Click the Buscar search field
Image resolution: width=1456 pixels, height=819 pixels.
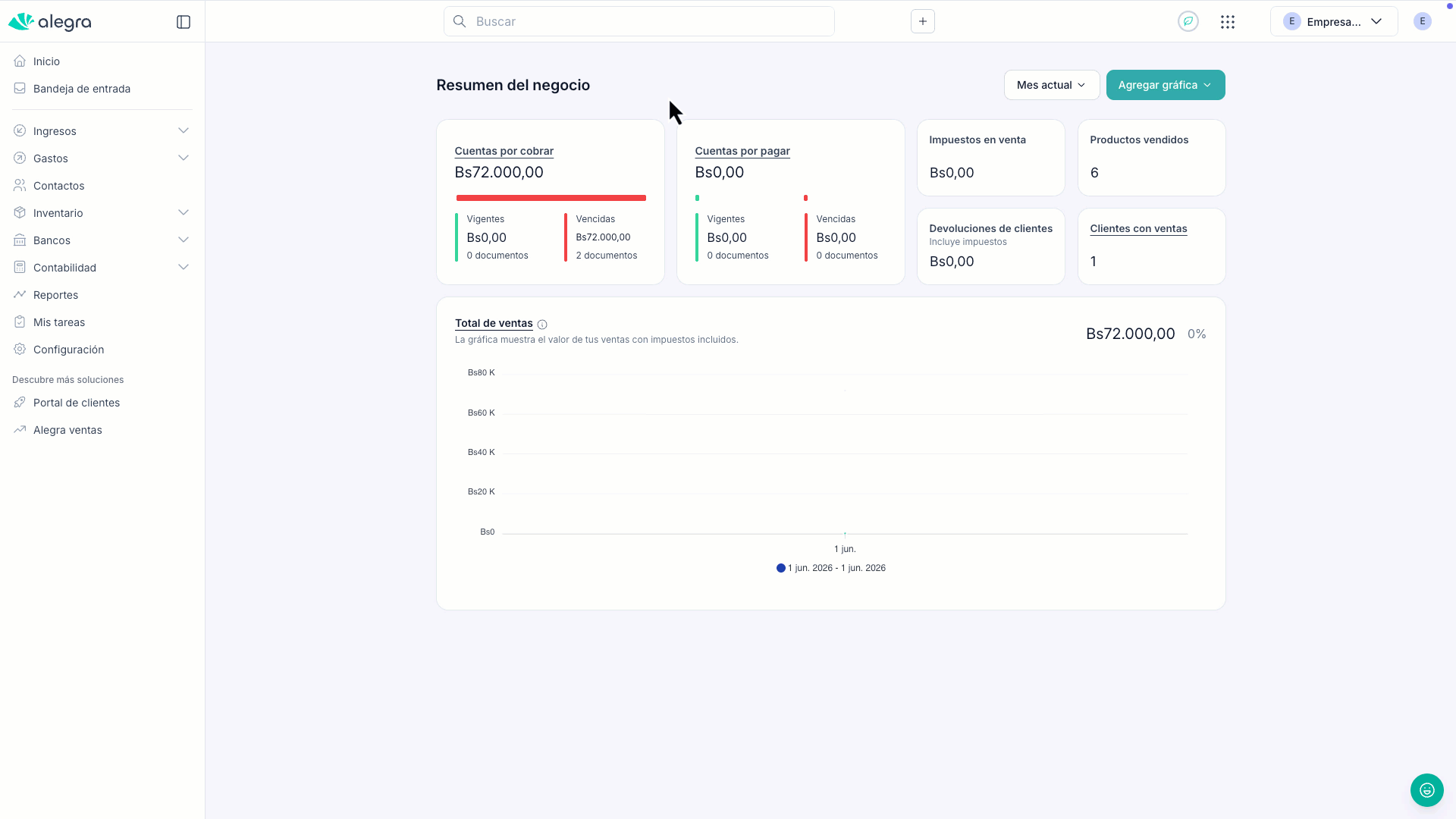coord(639,21)
